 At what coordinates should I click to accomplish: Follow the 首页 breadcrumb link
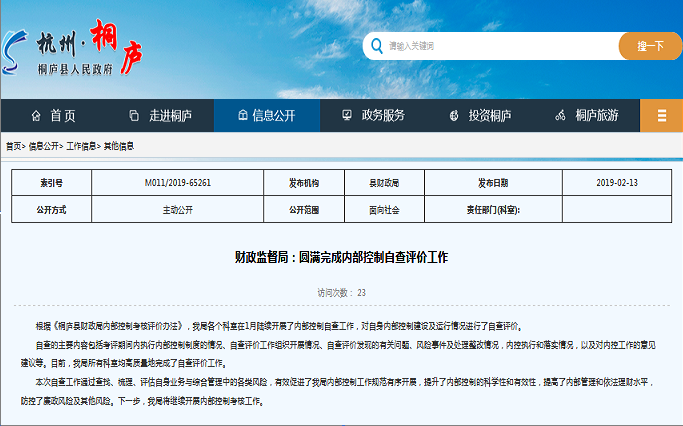coord(13,146)
